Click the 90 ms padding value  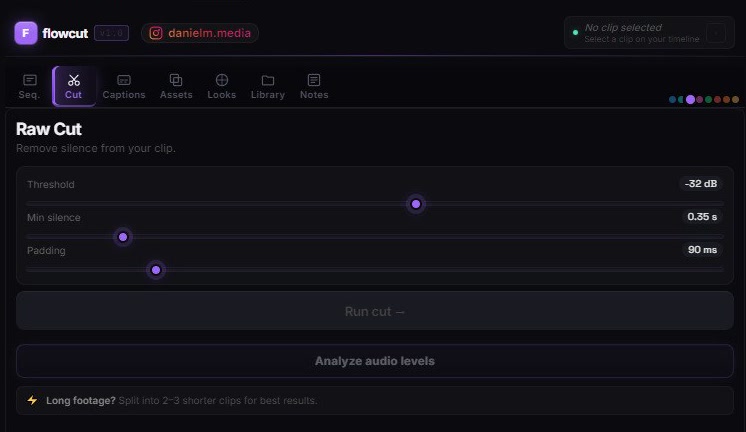(x=702, y=250)
